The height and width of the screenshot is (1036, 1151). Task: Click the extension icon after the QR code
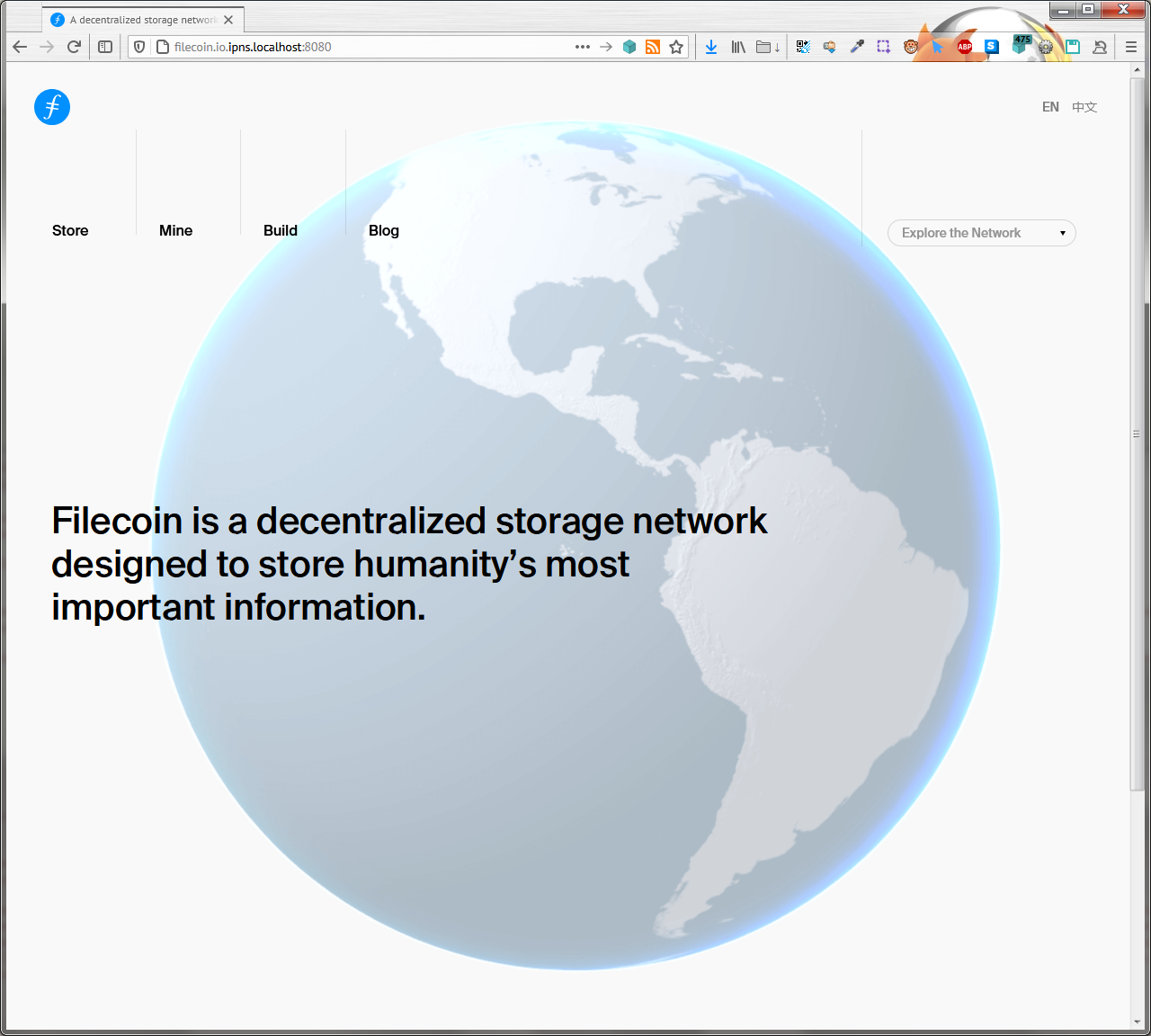tap(830, 47)
